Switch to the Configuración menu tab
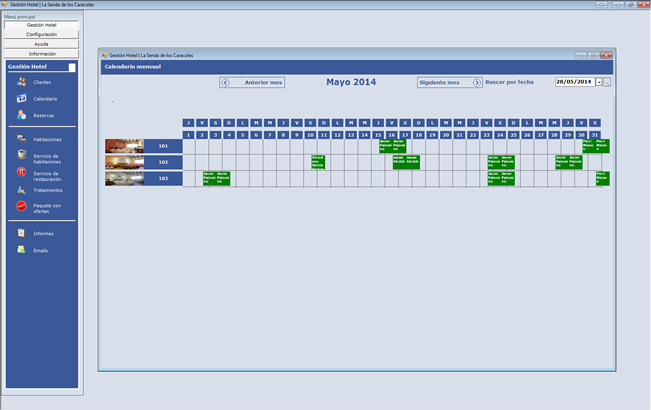The width and height of the screenshot is (651, 410). click(41, 34)
